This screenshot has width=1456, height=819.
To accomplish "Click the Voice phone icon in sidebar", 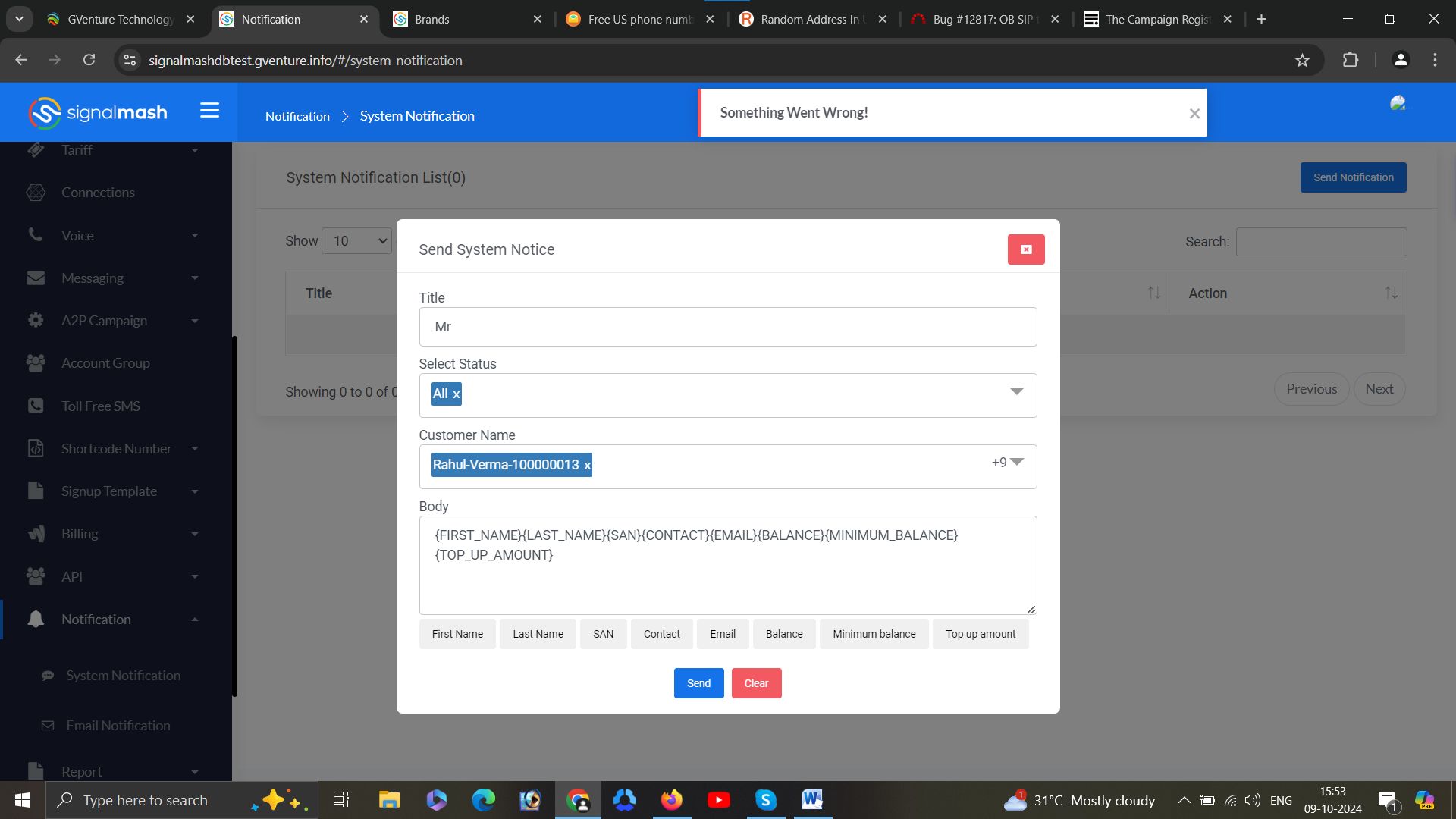I will coord(36,235).
